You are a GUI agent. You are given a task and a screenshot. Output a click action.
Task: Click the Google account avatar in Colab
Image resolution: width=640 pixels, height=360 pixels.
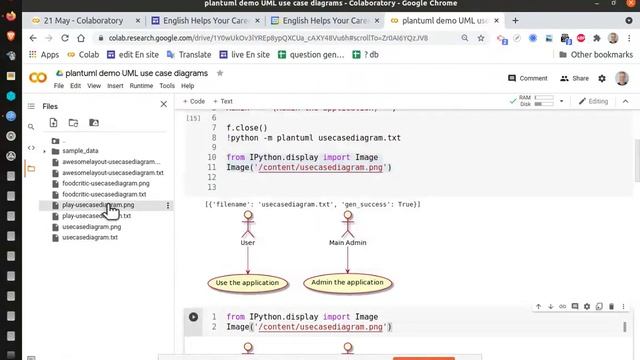tap(622, 78)
